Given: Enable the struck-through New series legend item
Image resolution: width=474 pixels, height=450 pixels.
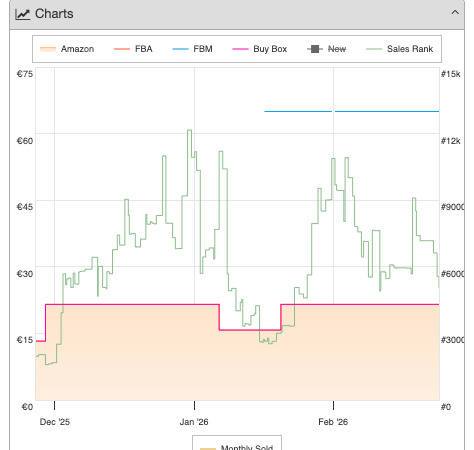Looking at the screenshot, I should pyautogui.click(x=326, y=49).
